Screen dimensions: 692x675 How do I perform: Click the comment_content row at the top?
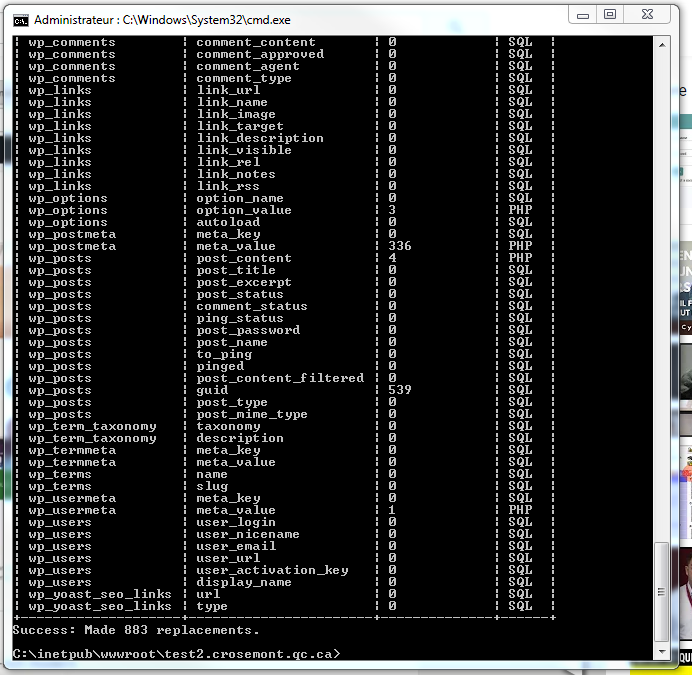(x=255, y=42)
